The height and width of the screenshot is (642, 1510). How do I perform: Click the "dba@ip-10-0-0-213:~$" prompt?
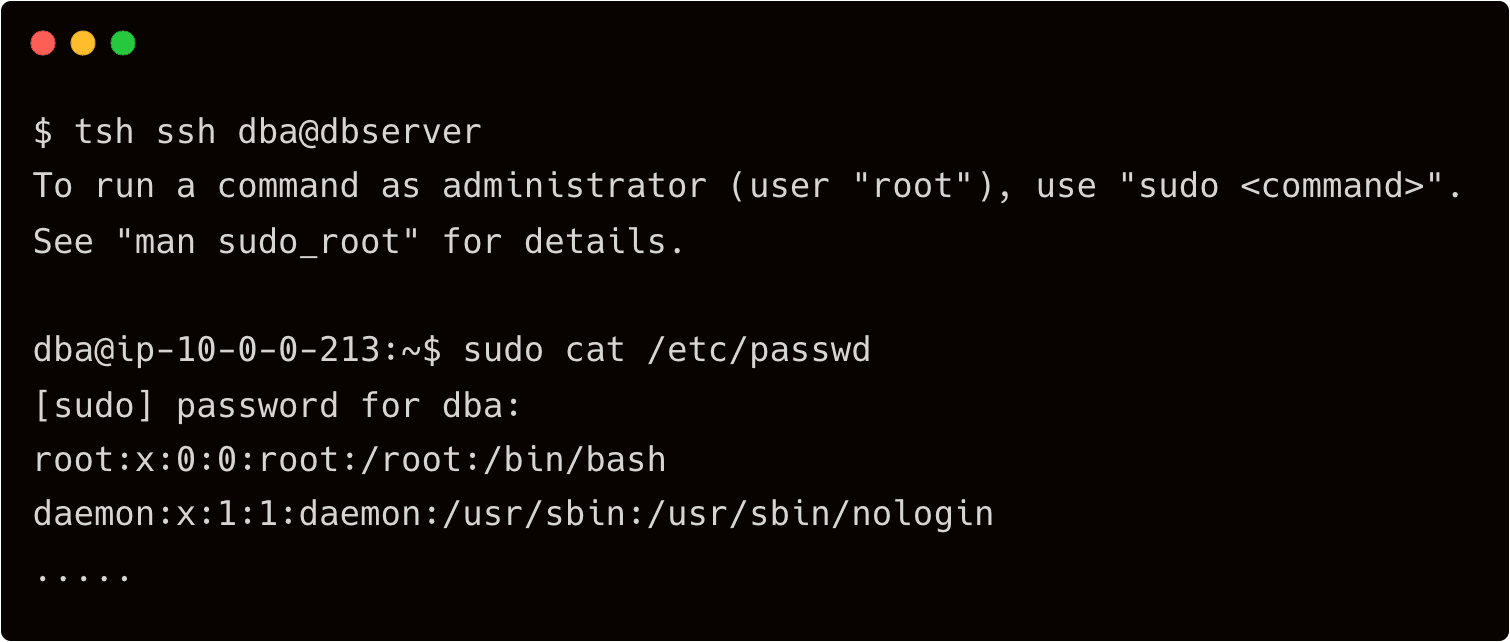click(238, 350)
